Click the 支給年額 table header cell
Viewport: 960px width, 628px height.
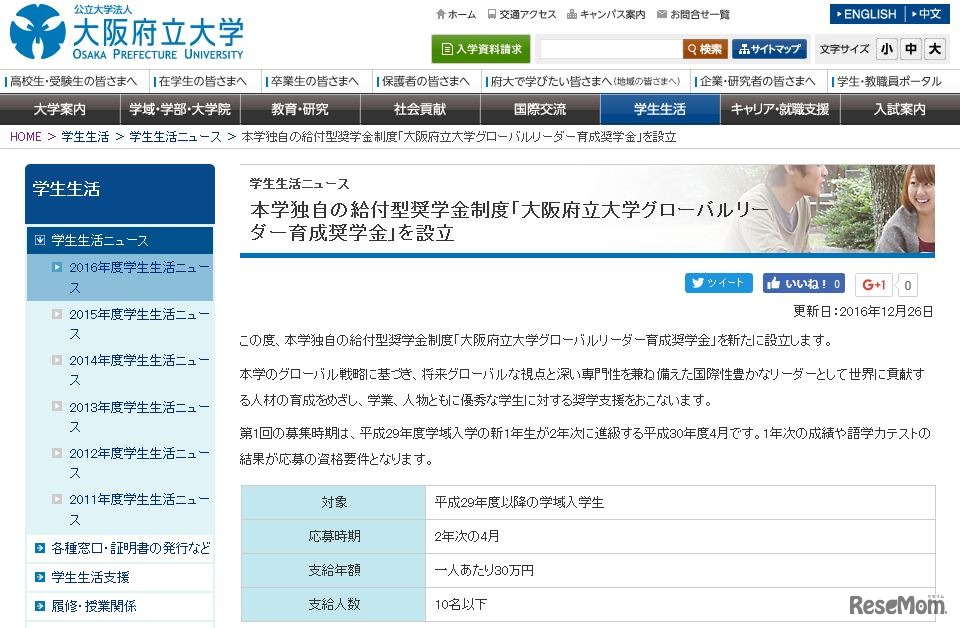pos(334,570)
